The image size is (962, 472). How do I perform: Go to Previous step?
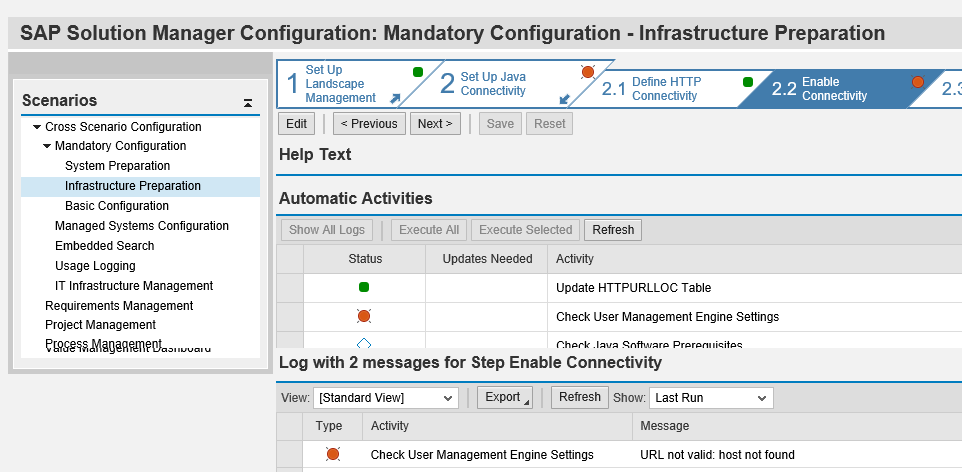369,123
